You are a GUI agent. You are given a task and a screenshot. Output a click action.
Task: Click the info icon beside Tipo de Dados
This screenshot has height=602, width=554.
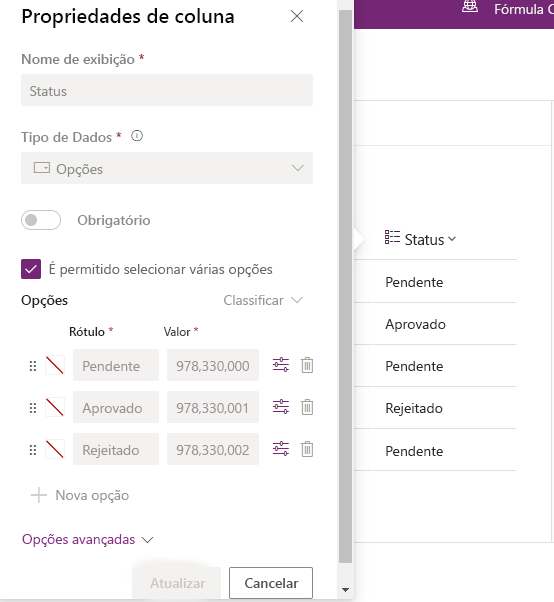tap(137, 136)
